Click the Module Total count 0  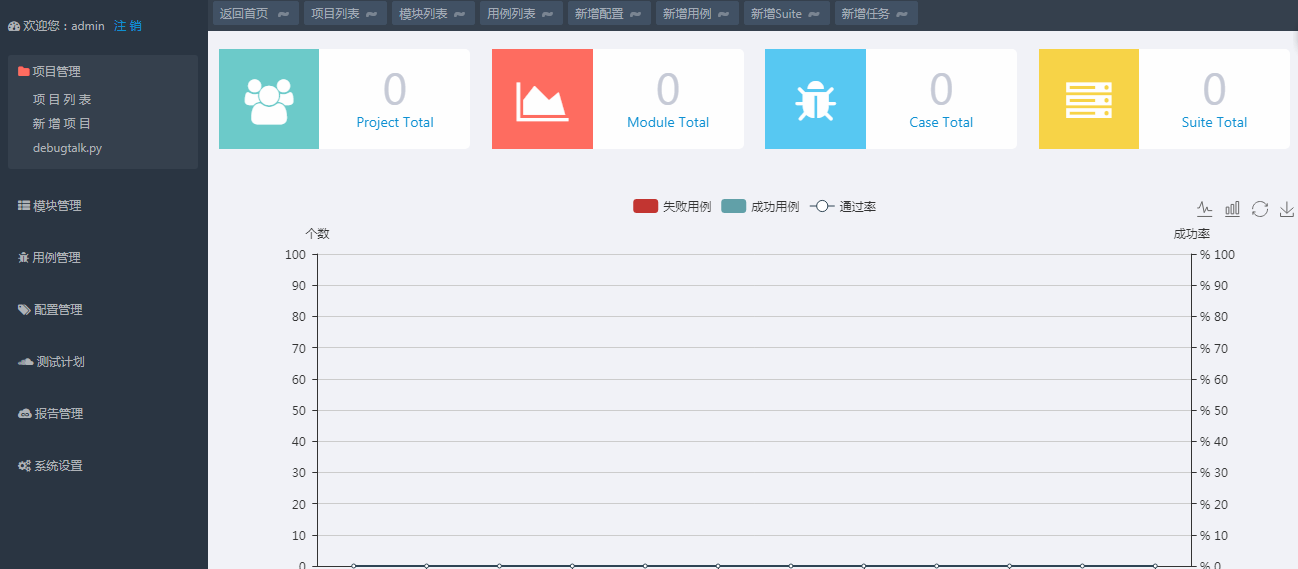(668, 89)
